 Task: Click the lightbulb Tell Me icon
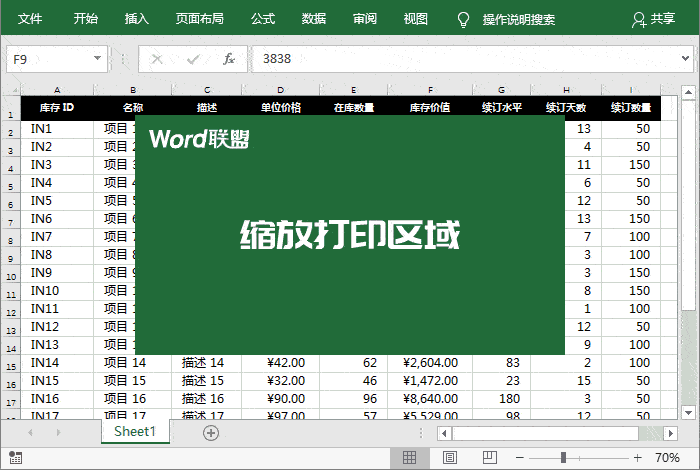pyautogui.click(x=463, y=20)
